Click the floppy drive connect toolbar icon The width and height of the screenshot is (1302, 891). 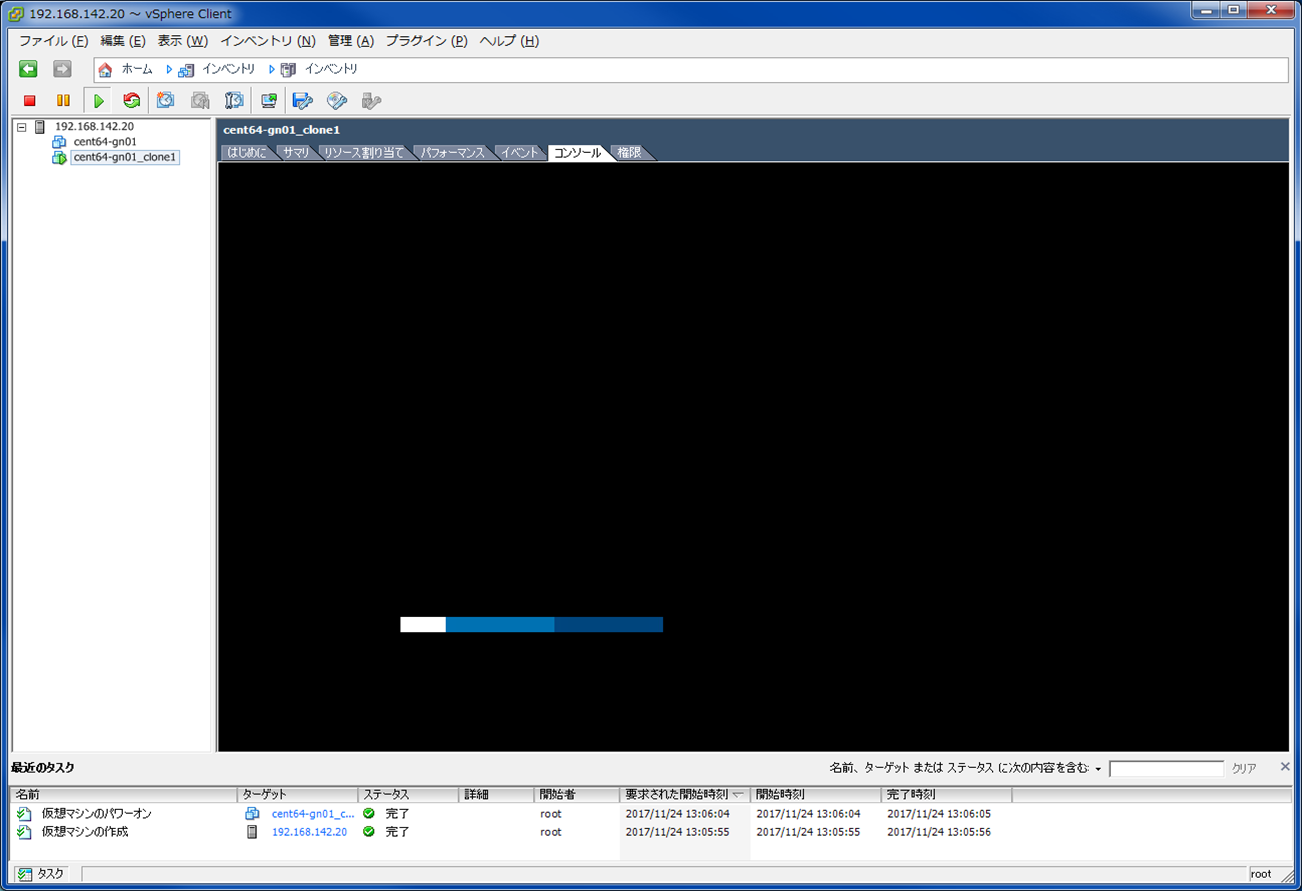click(x=303, y=101)
